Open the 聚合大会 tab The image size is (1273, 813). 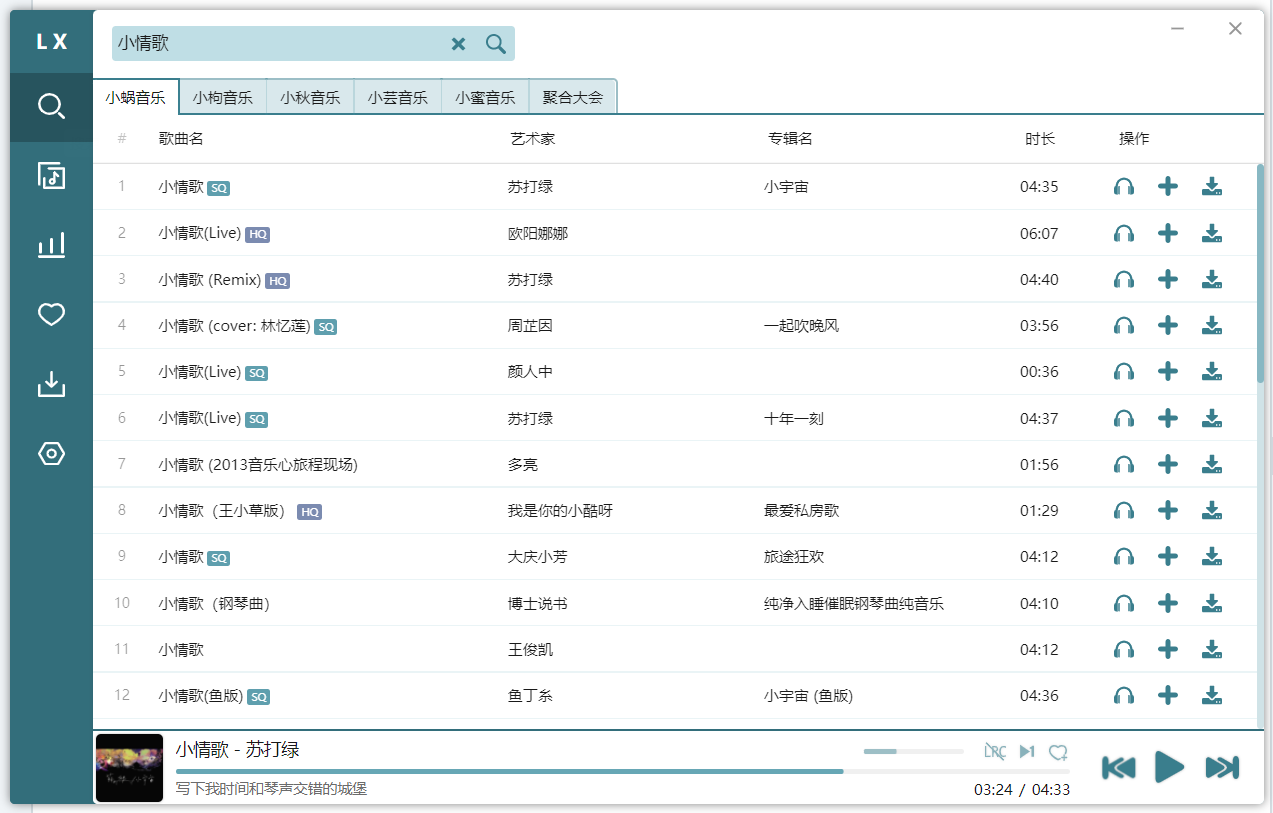pos(572,96)
